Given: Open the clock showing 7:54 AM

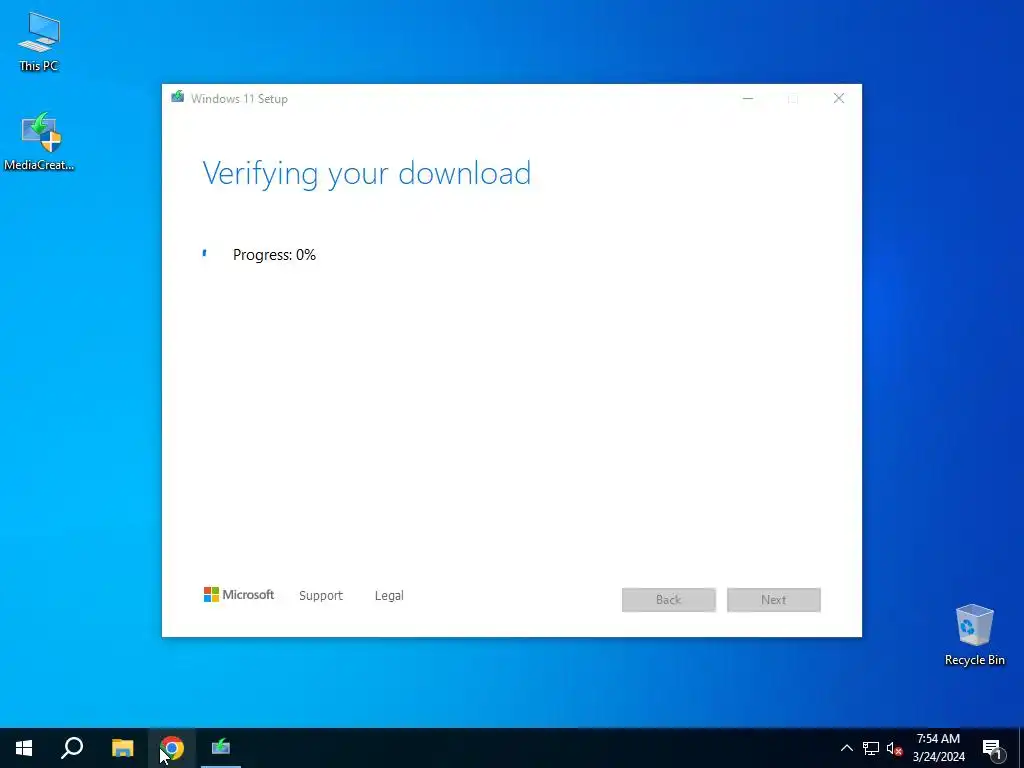Looking at the screenshot, I should pyautogui.click(x=938, y=748).
